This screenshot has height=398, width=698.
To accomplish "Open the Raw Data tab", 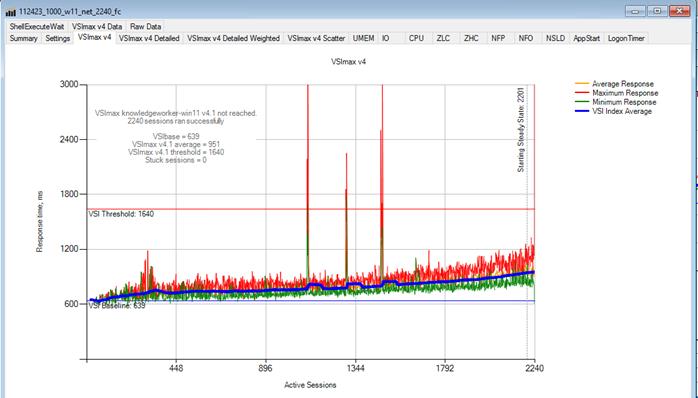I will 146,26.
